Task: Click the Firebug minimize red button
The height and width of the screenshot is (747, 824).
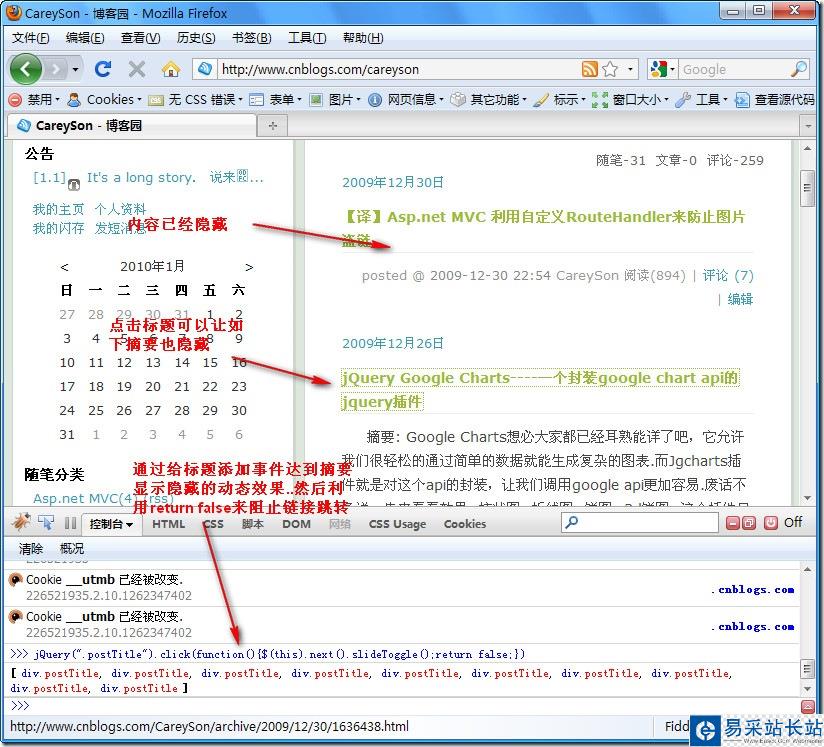Action: [x=732, y=523]
